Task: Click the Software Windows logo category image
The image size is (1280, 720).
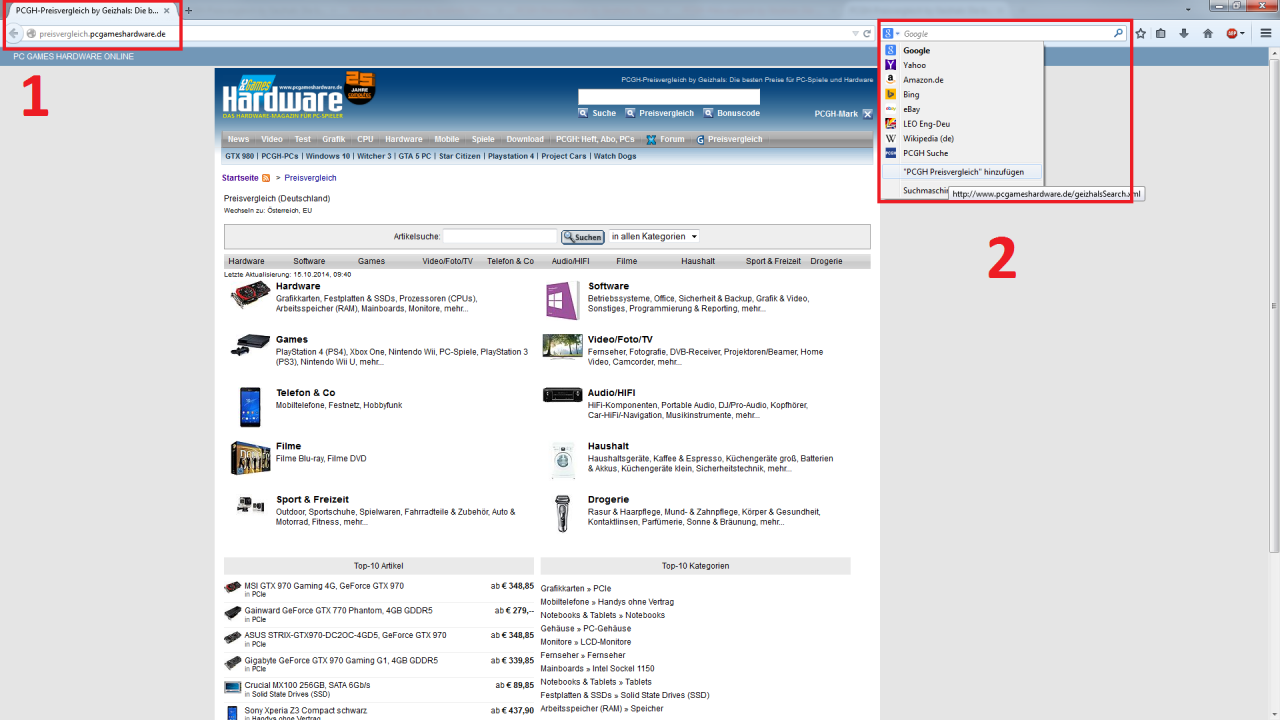Action: click(x=563, y=300)
